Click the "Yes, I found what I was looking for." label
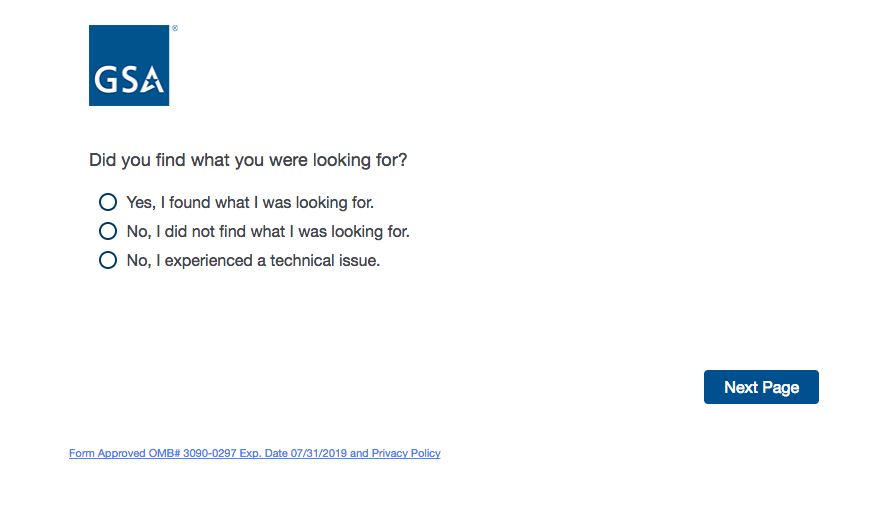Image resolution: width=873 pixels, height=509 pixels. [250, 202]
